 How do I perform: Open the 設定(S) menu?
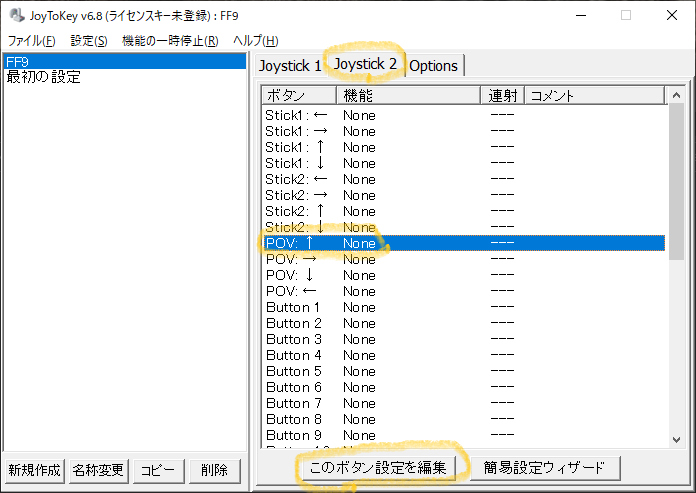pyautogui.click(x=89, y=41)
